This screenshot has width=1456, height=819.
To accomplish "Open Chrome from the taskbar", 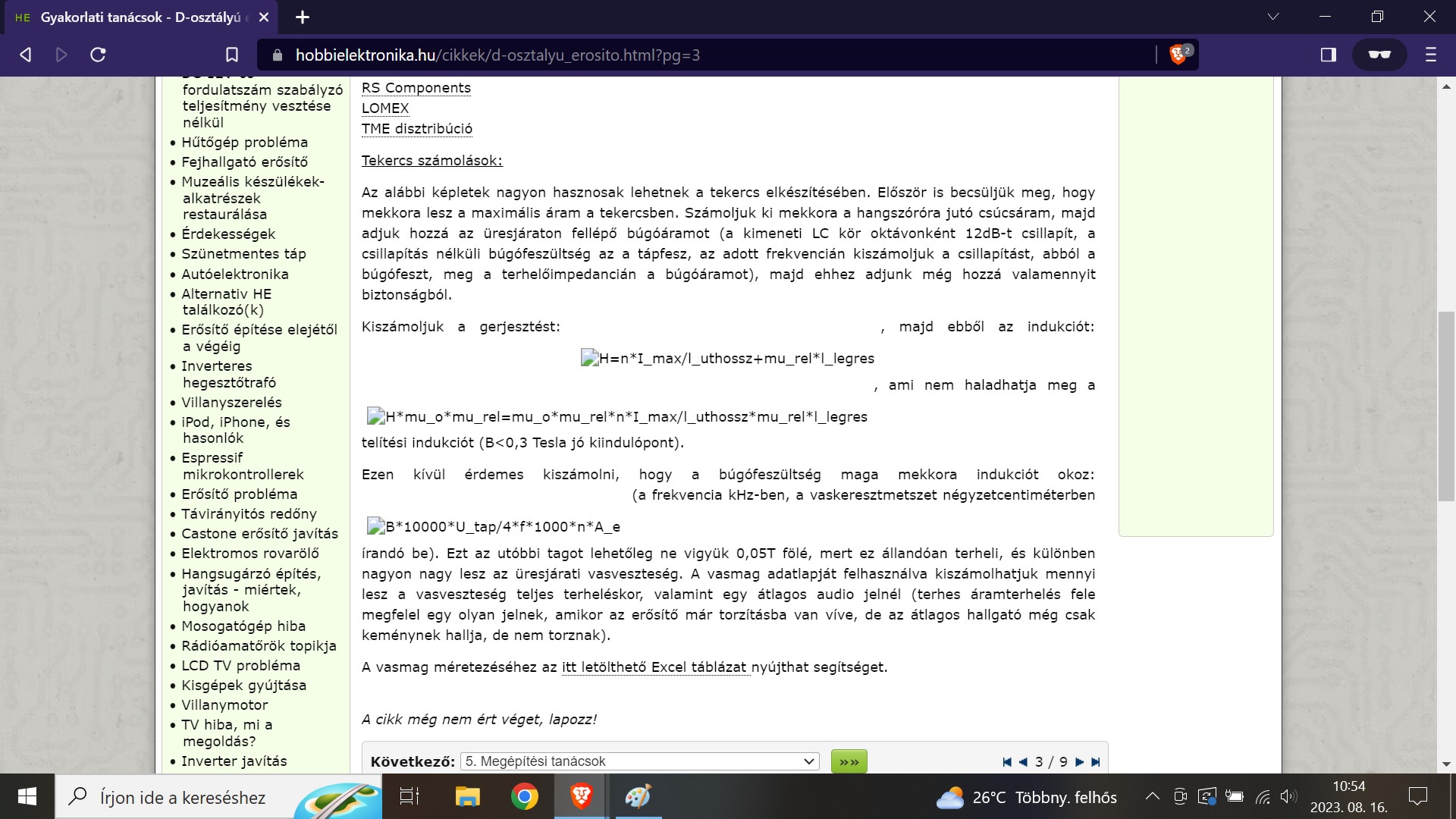I will (524, 796).
